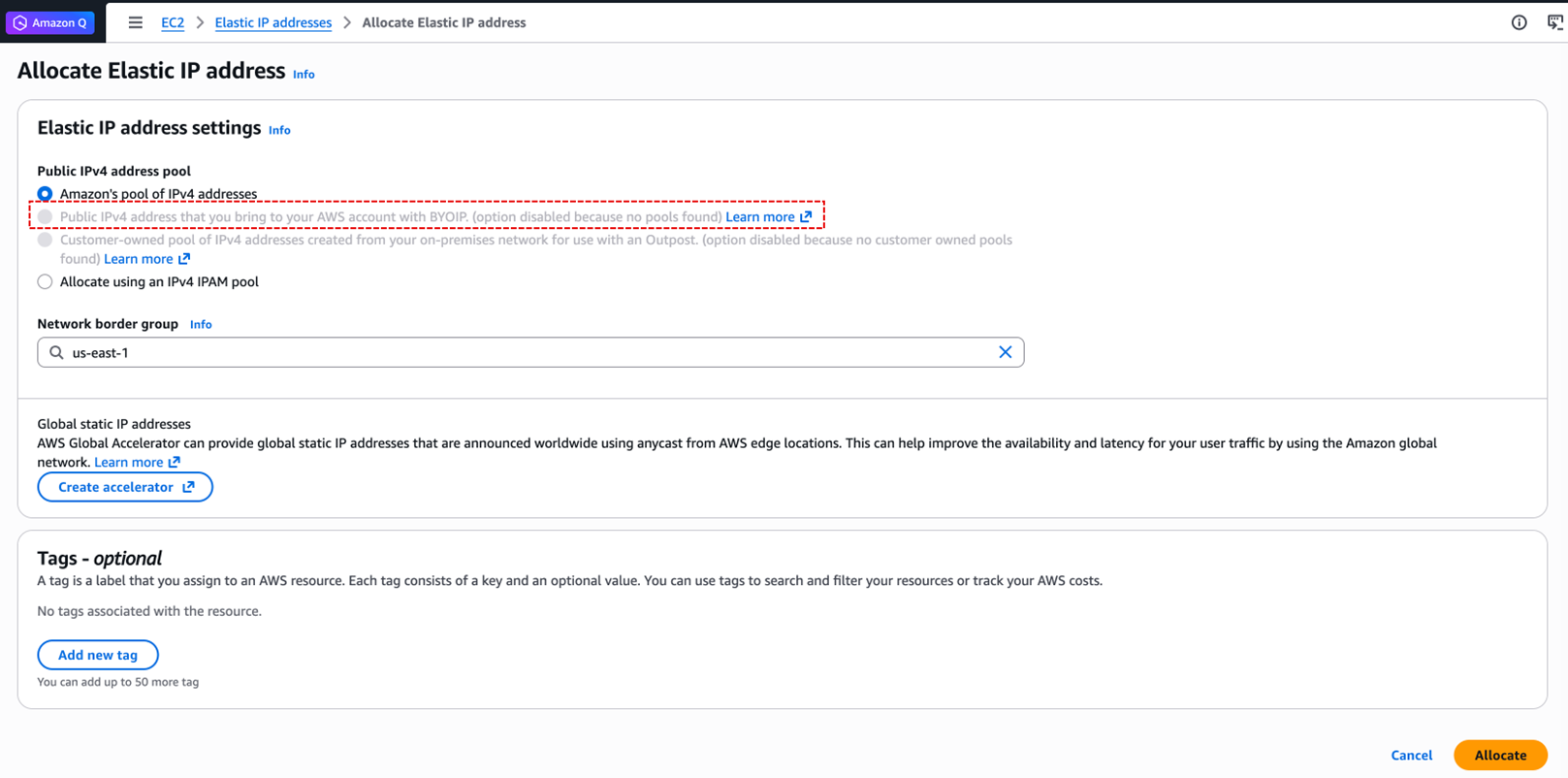
Task: Click 'You can add up to 50 more tag' text
Action: point(117,682)
